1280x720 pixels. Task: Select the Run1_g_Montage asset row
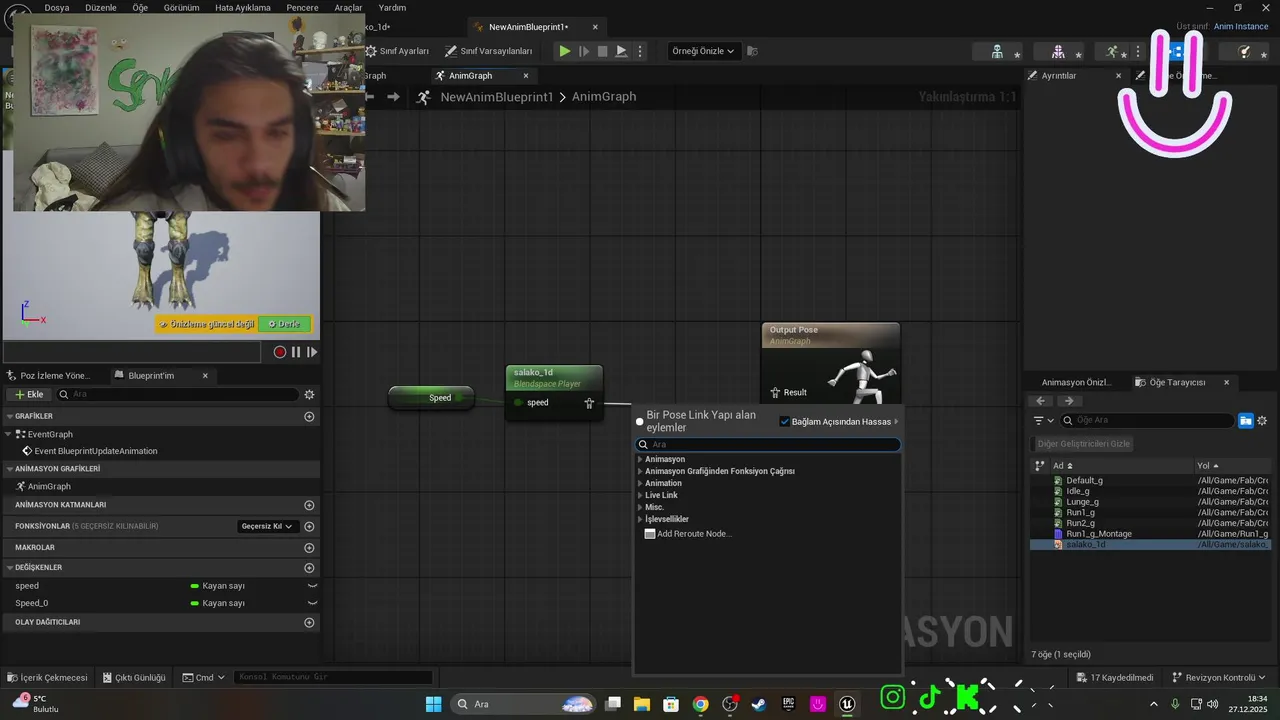point(1150,534)
